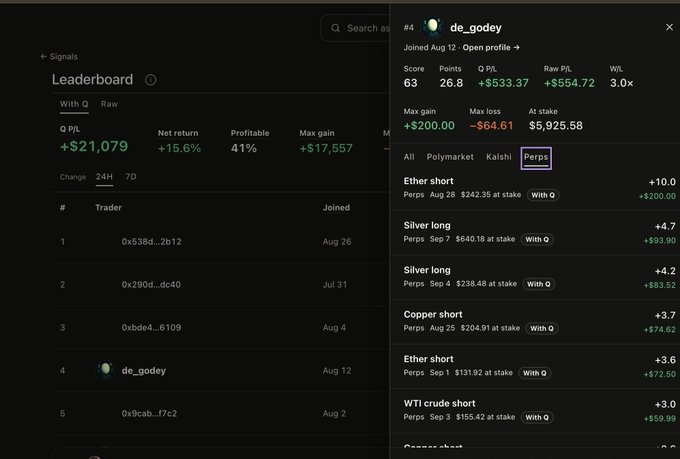Show All positions tab

(409, 157)
